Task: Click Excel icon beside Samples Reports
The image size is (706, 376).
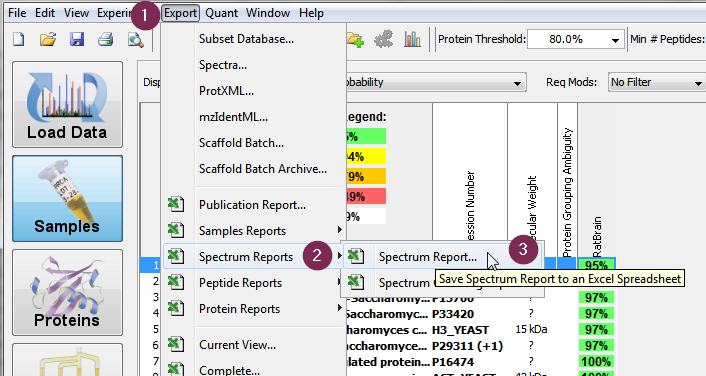Action: [x=176, y=231]
